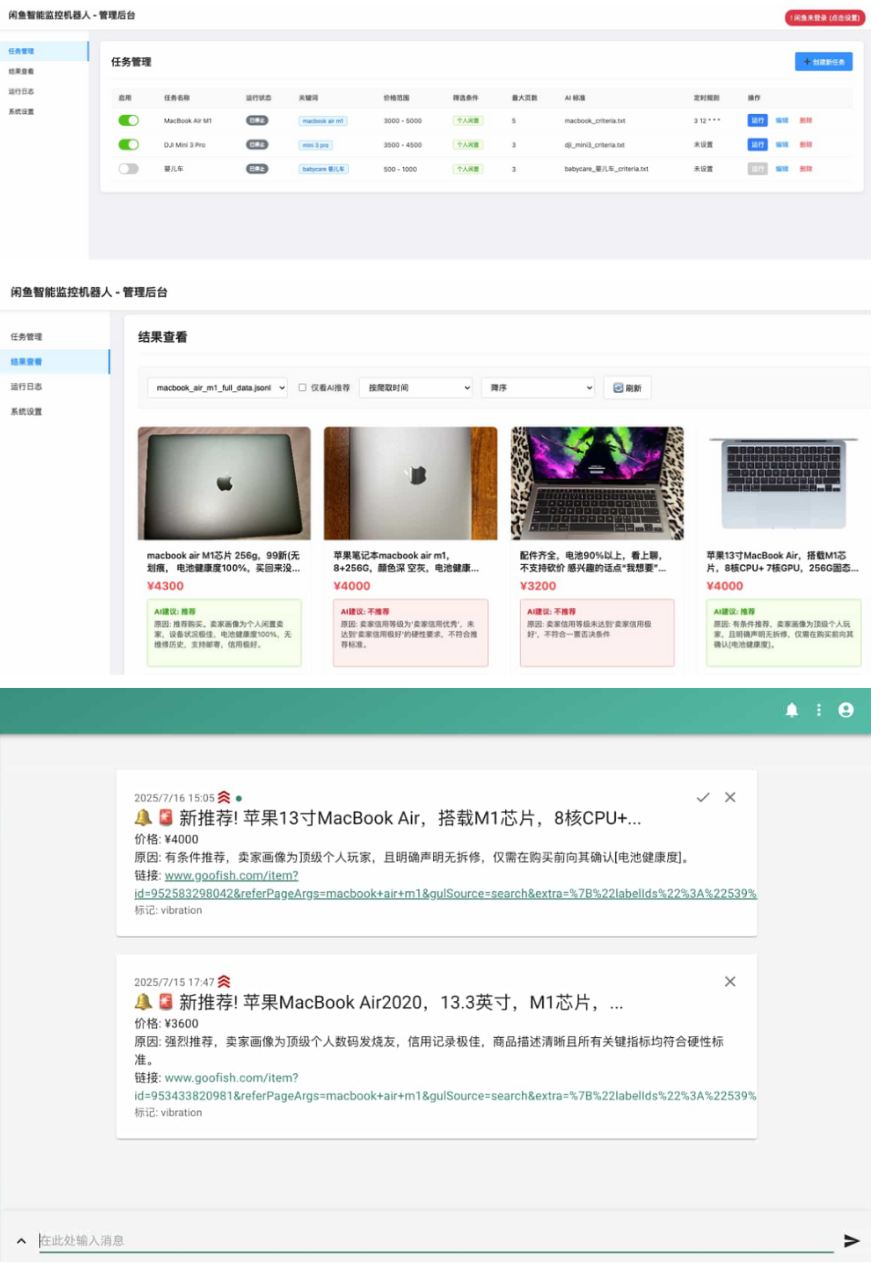
Task: Open goofish link with id=953433820981
Action: (x=445, y=1087)
